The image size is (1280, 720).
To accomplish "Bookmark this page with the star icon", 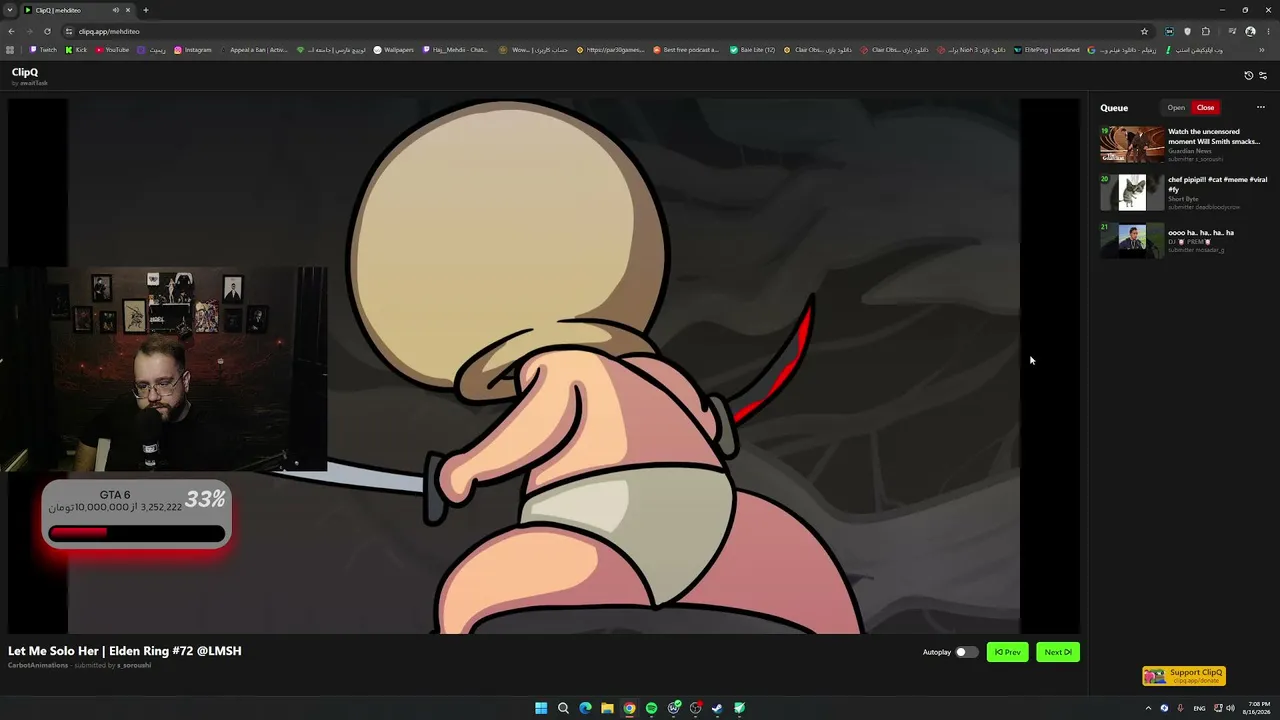I will pos(1145,31).
